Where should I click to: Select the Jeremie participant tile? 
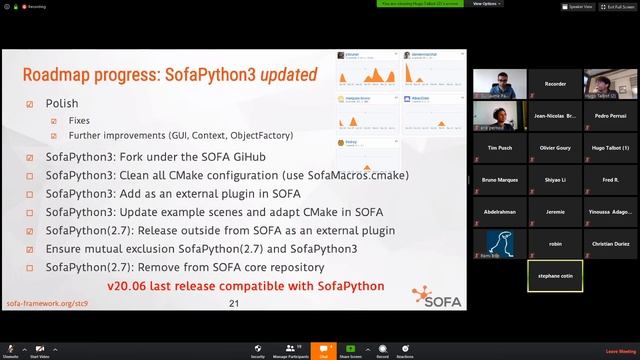[555, 212]
